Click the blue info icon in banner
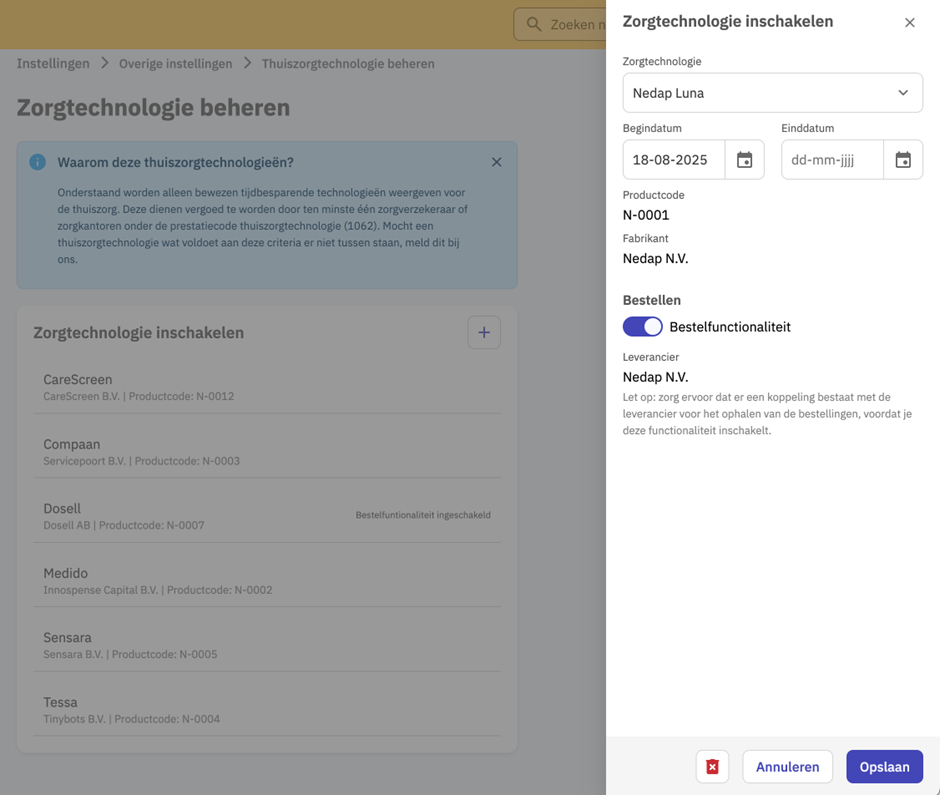940x795 pixels. coord(38,162)
